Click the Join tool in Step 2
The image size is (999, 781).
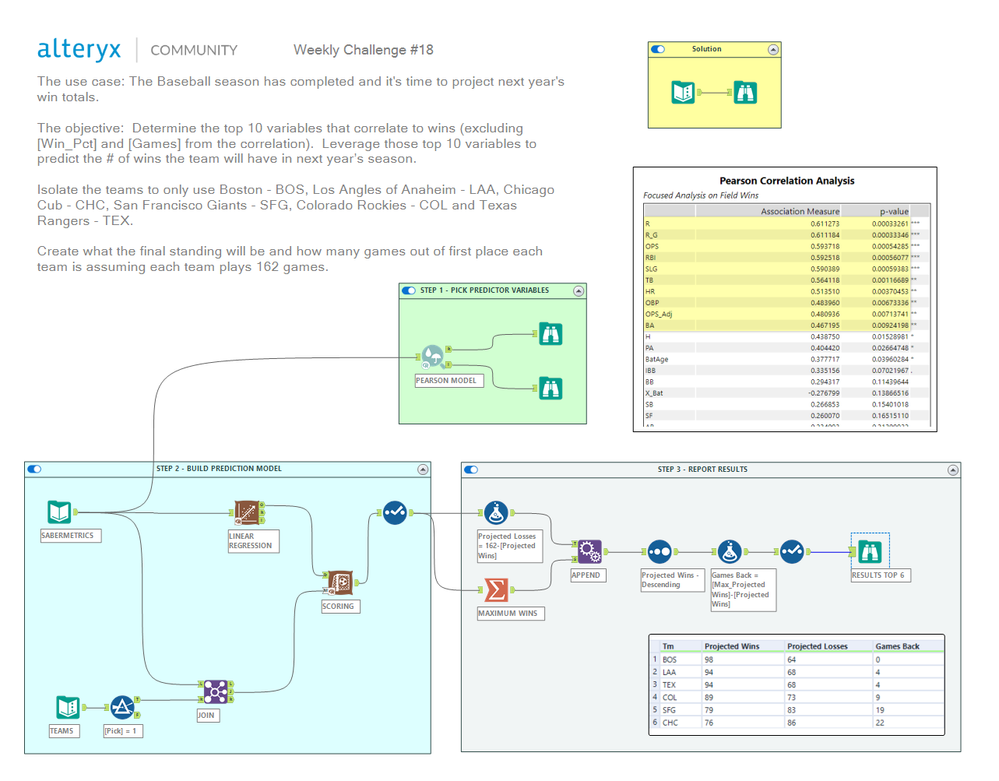(215, 691)
